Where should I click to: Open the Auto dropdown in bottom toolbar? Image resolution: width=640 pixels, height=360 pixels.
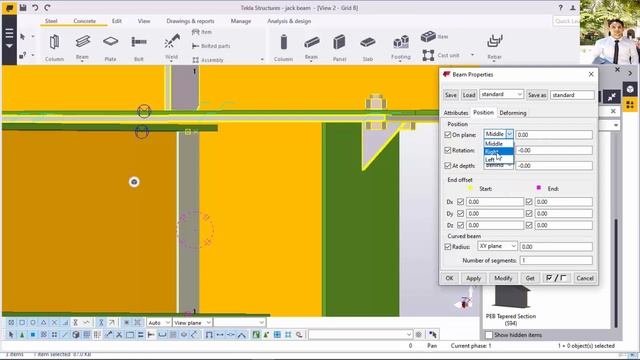point(159,322)
